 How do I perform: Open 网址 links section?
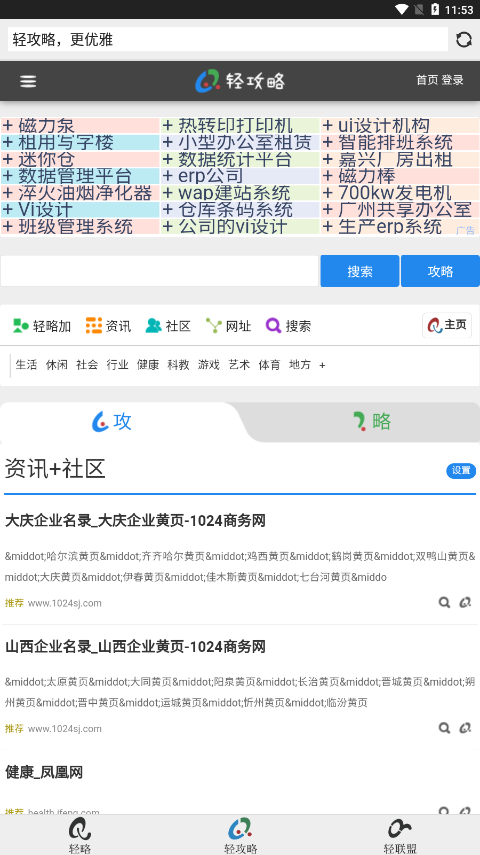(x=228, y=326)
